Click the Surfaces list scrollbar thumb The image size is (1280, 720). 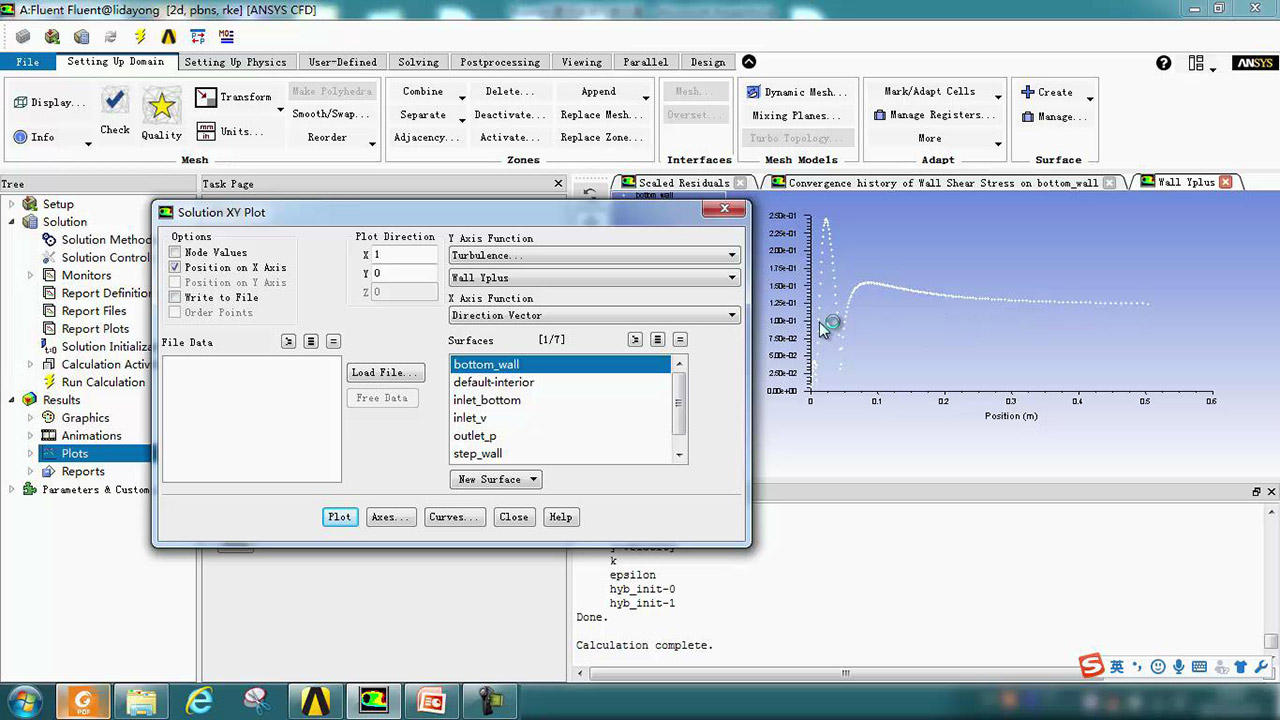pyautogui.click(x=680, y=403)
